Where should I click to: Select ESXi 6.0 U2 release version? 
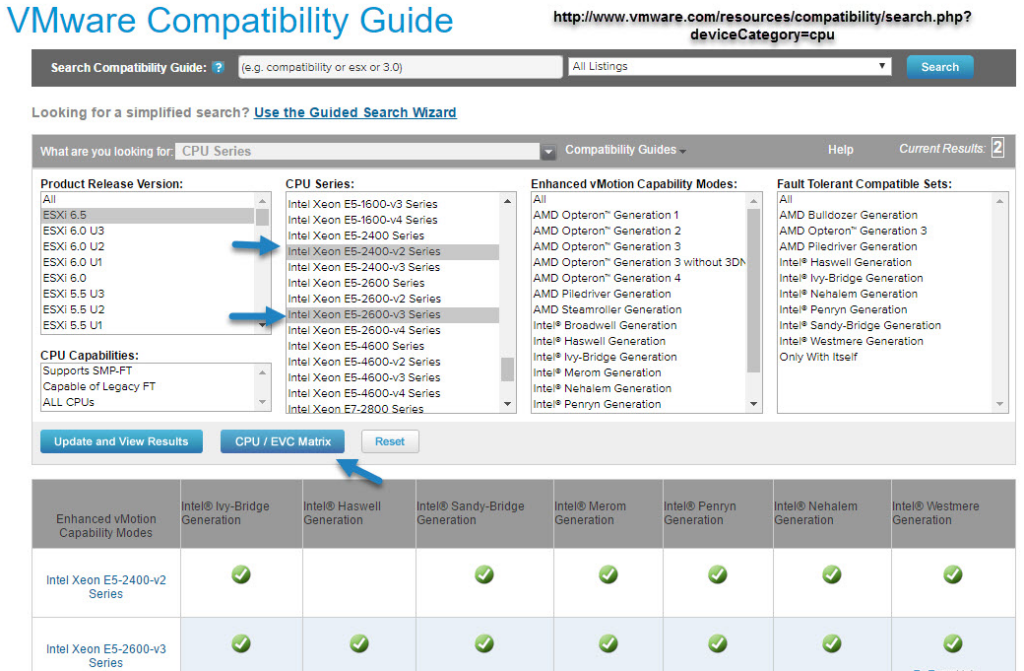click(148, 246)
